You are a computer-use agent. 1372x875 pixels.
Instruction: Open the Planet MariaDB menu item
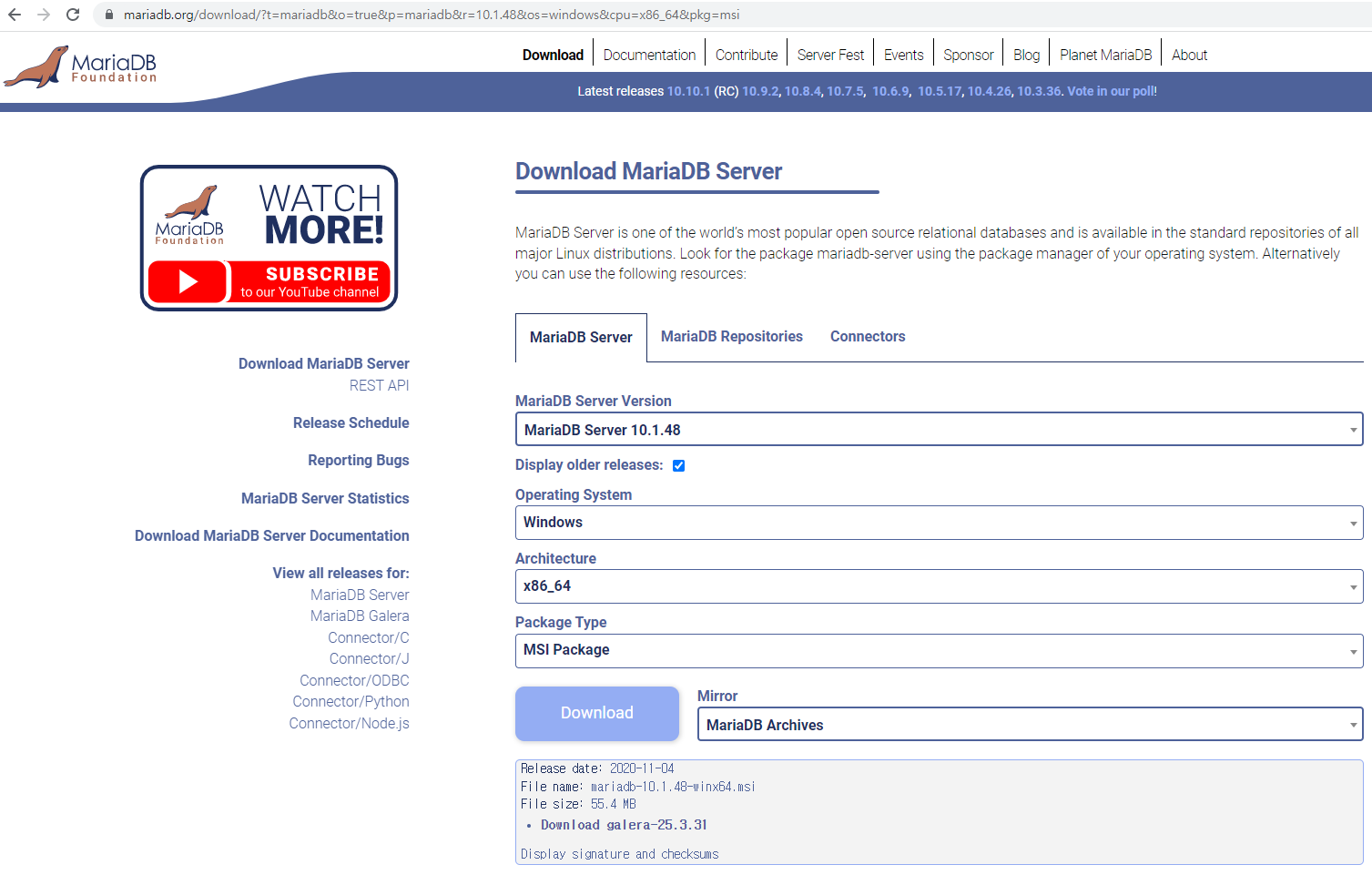(x=1105, y=55)
